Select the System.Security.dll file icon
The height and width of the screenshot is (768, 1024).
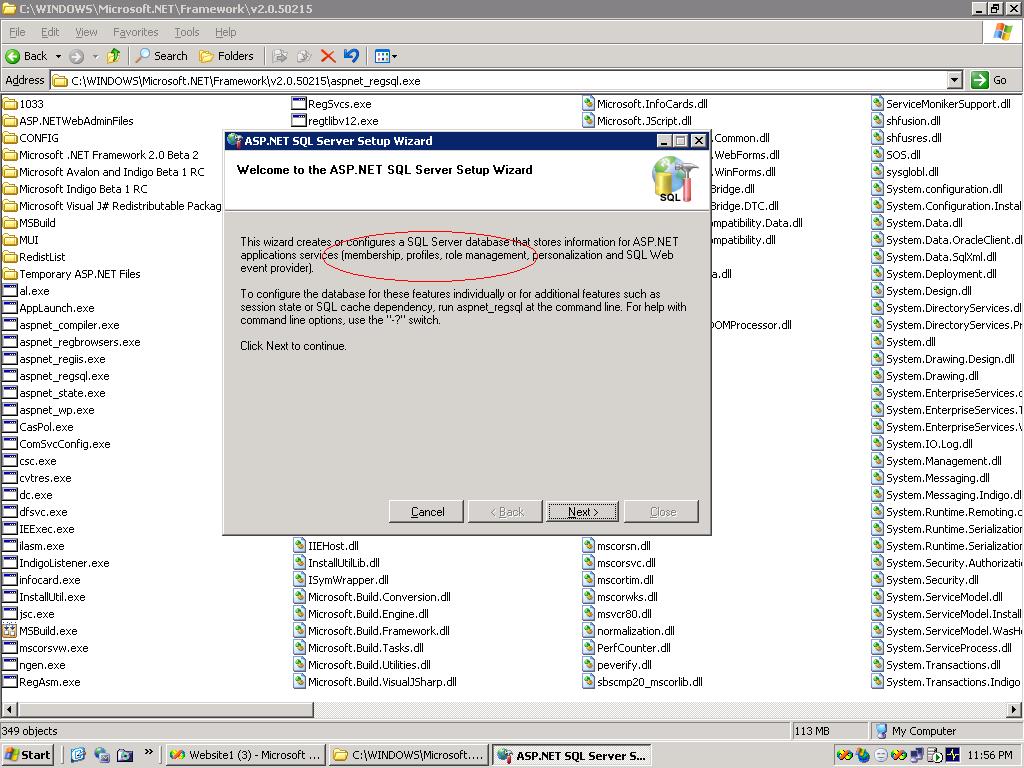click(x=878, y=579)
